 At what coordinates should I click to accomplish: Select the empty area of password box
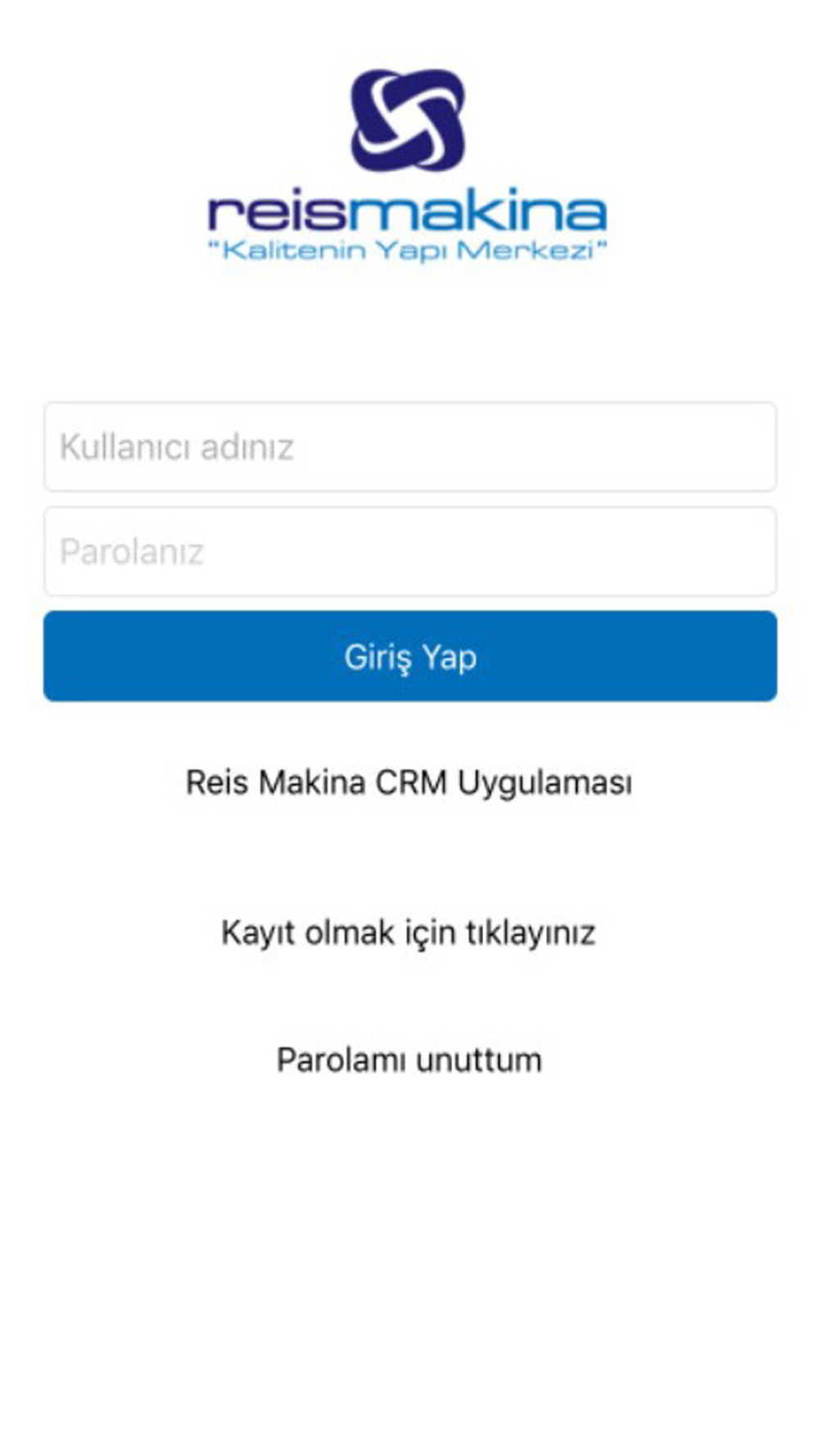point(491,551)
